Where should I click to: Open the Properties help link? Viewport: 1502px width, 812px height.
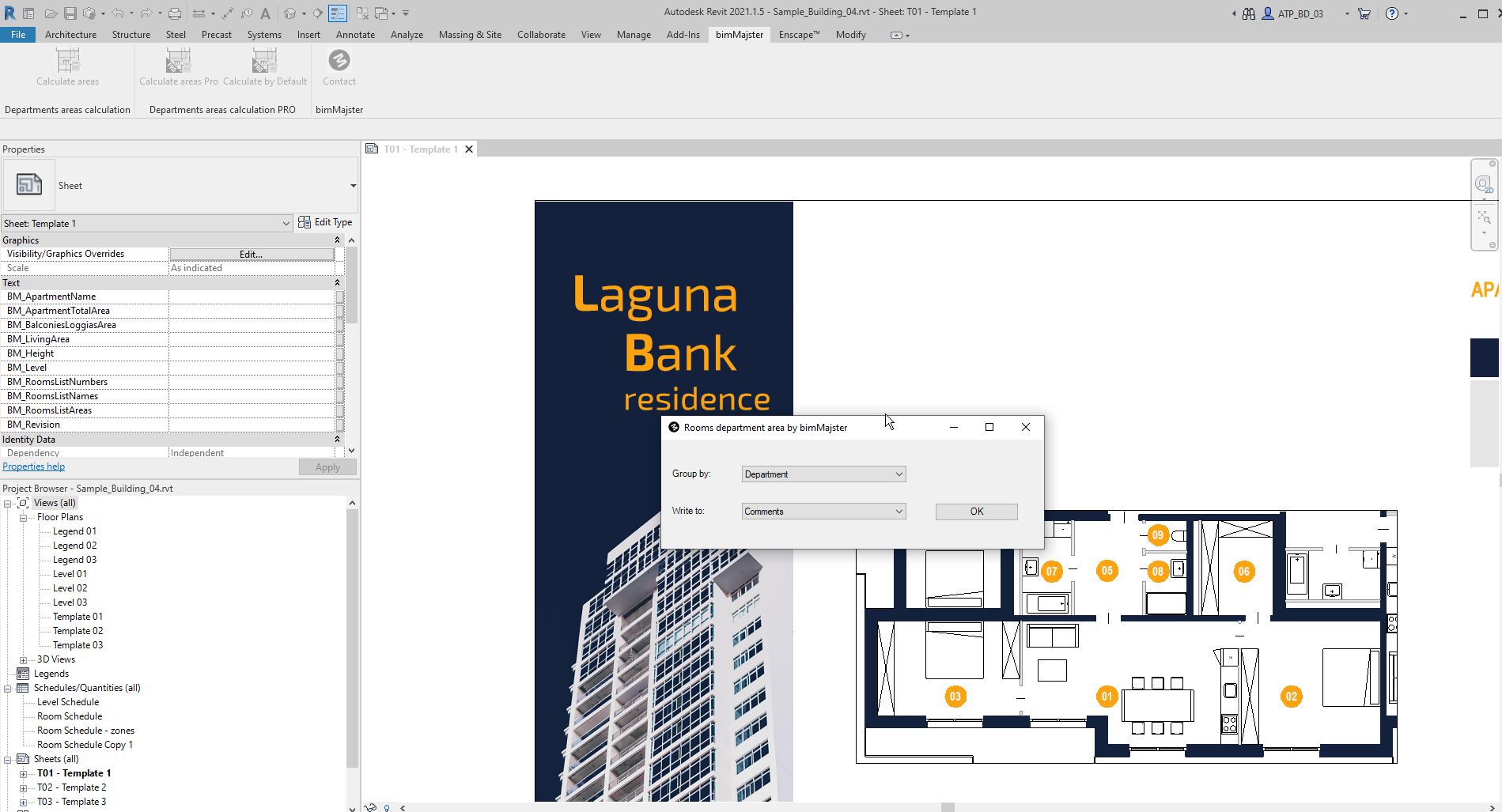point(33,467)
